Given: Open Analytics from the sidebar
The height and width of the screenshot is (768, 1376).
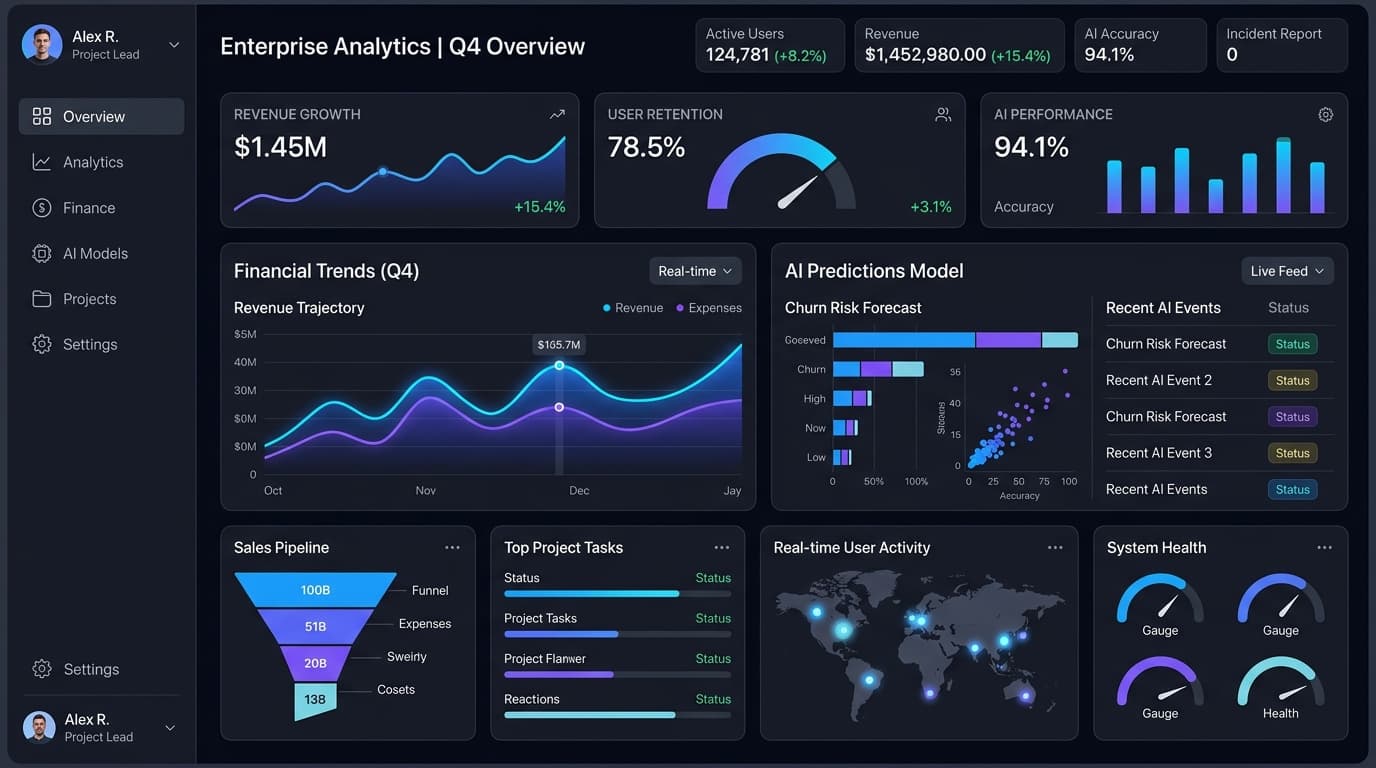Looking at the screenshot, I should 101,162.
